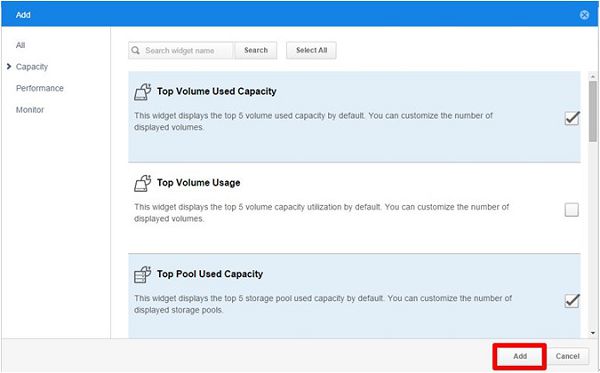Uncheck the Top Pool Used Capacity checkbox
Image resolution: width=600 pixels, height=373 pixels.
point(572,301)
